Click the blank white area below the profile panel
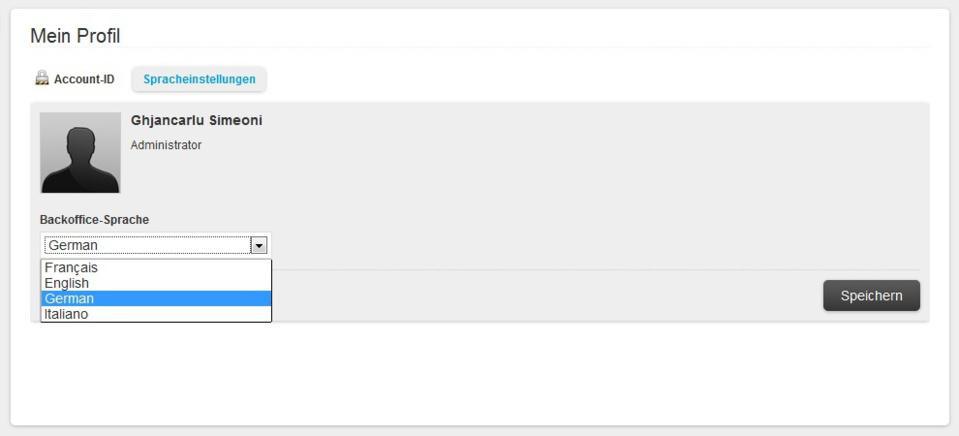This screenshot has height=436, width=959. point(480,375)
